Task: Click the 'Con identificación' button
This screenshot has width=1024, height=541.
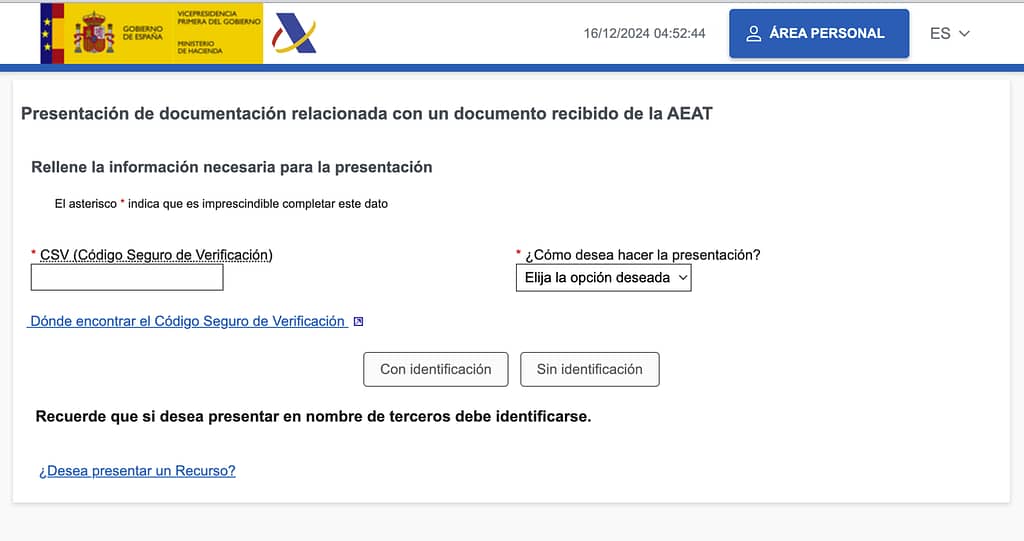Action: (436, 369)
